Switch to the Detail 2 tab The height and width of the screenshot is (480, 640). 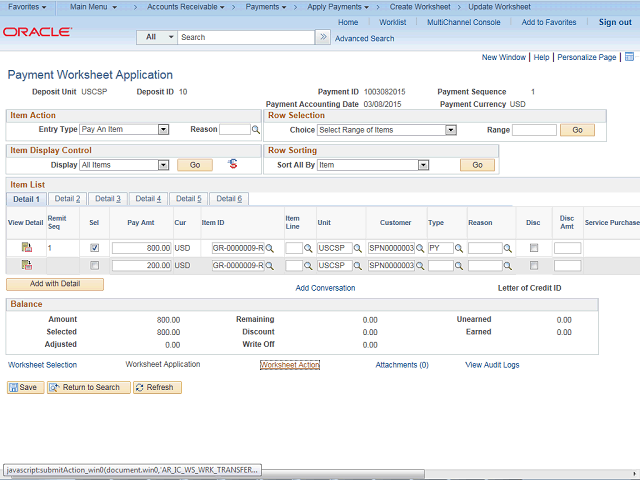click(x=67, y=199)
